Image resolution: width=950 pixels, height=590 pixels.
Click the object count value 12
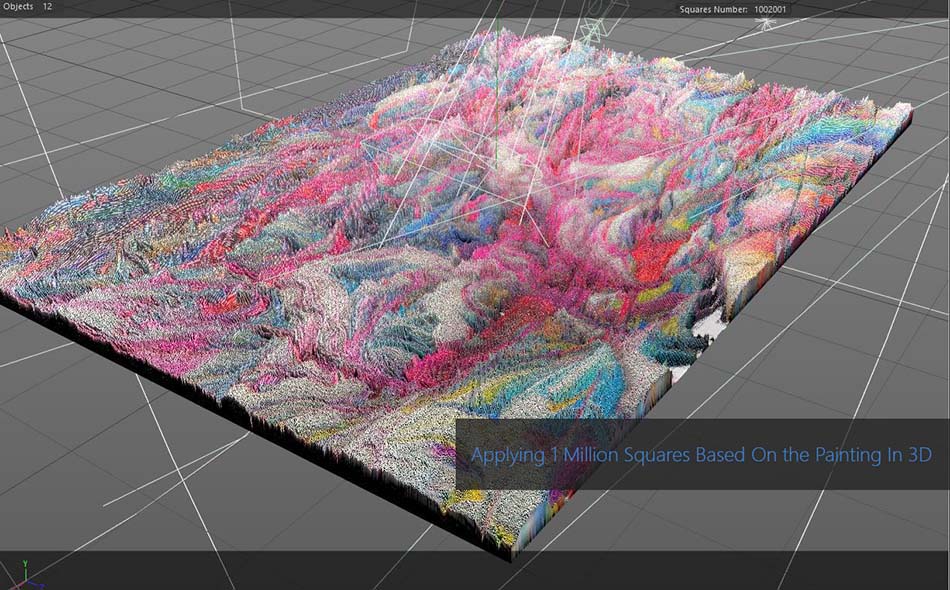pos(47,7)
